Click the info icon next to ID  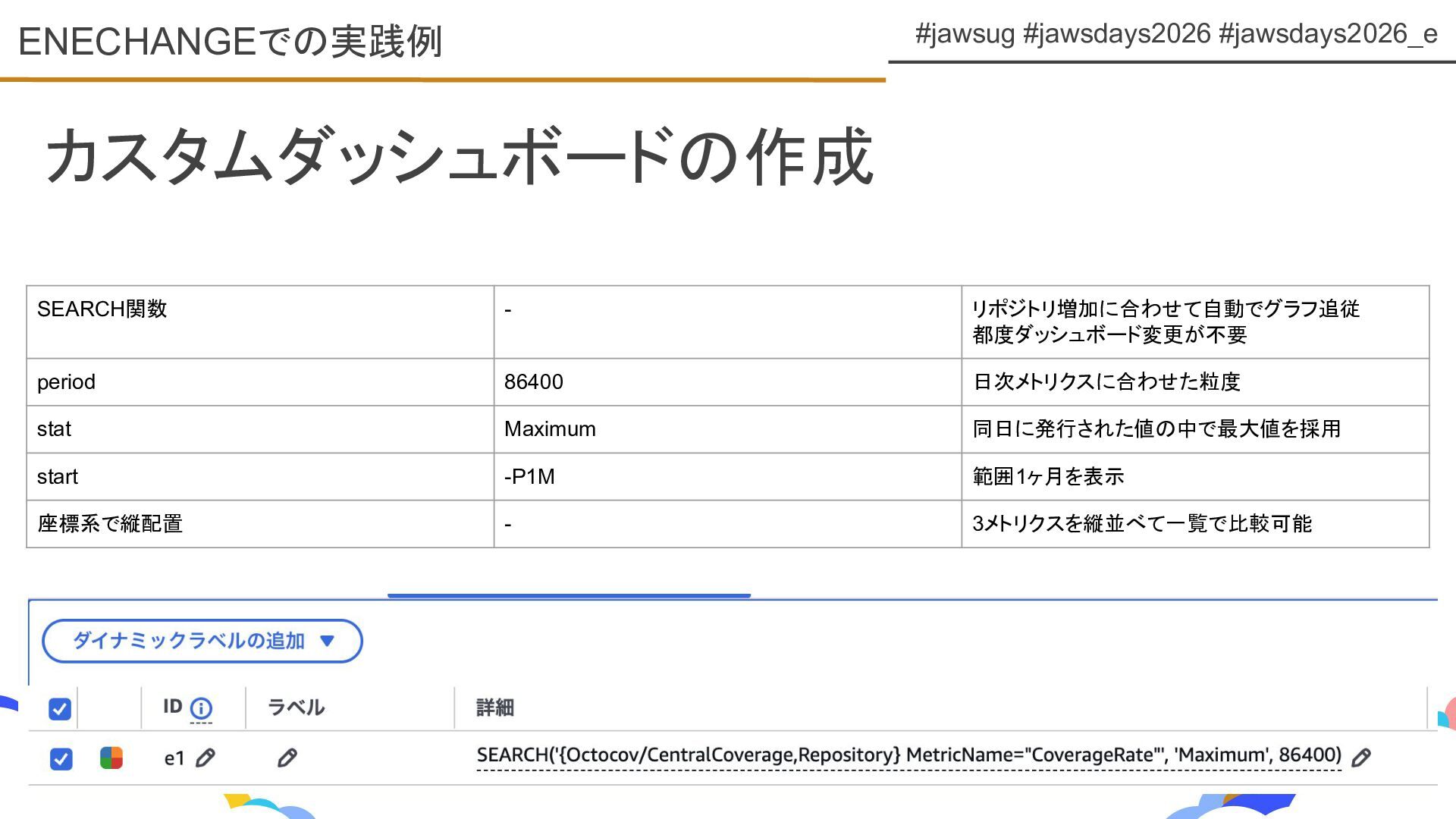(x=201, y=708)
